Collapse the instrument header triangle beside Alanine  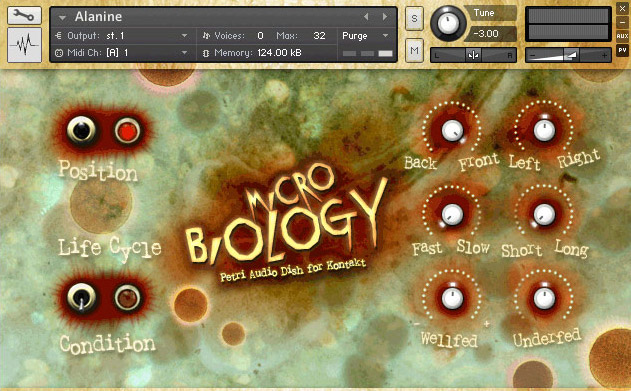62,17
